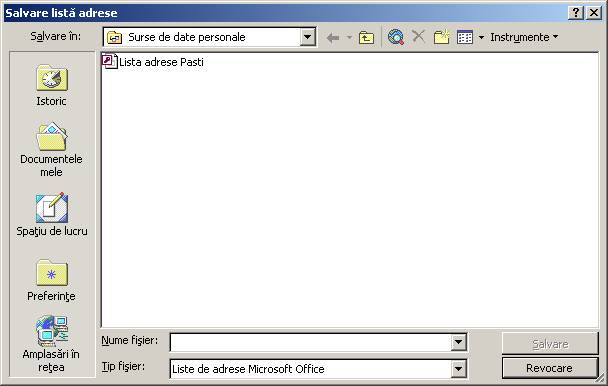
Task: Create a new folder icon
Action: (x=441, y=37)
